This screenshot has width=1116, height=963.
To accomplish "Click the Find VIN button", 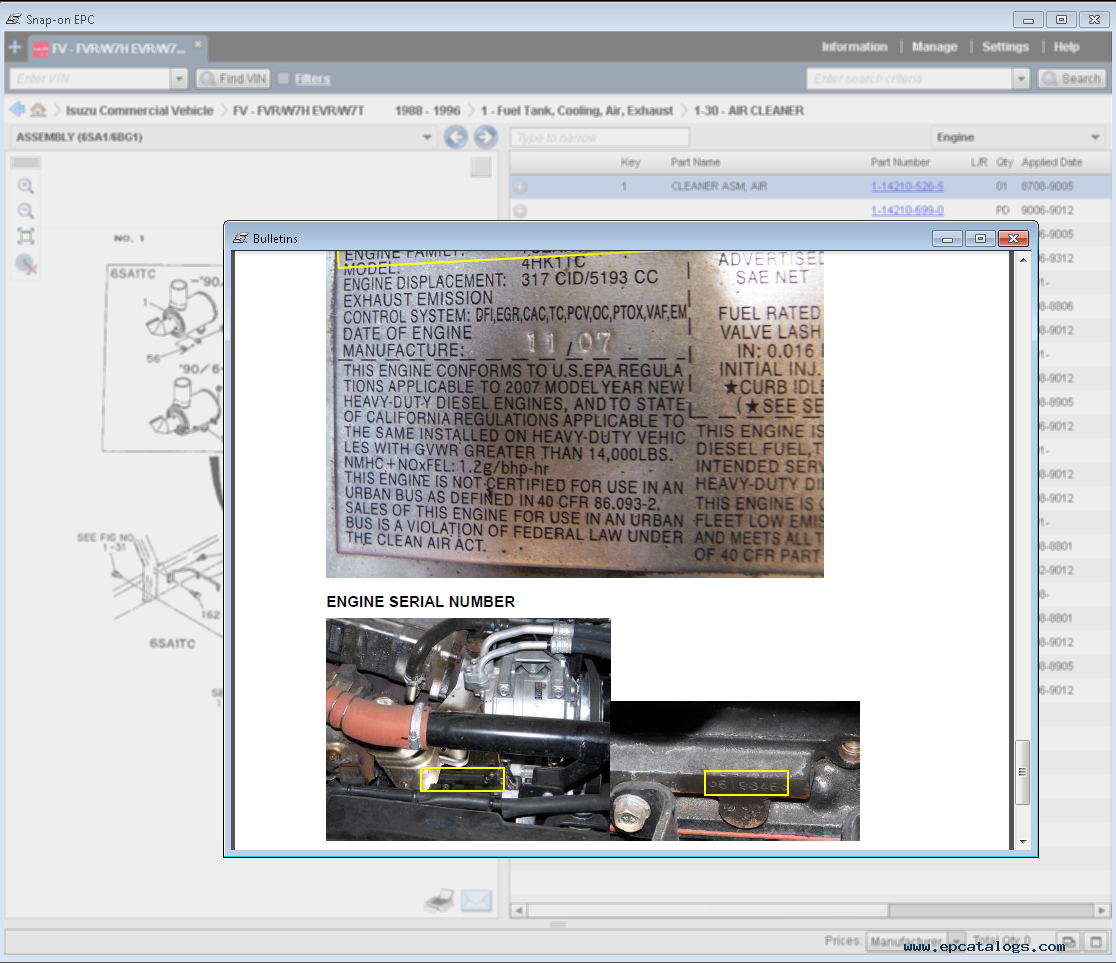I will [232, 78].
